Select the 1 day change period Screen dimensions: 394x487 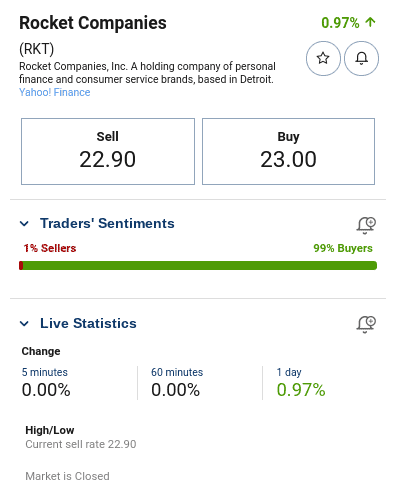[289, 372]
